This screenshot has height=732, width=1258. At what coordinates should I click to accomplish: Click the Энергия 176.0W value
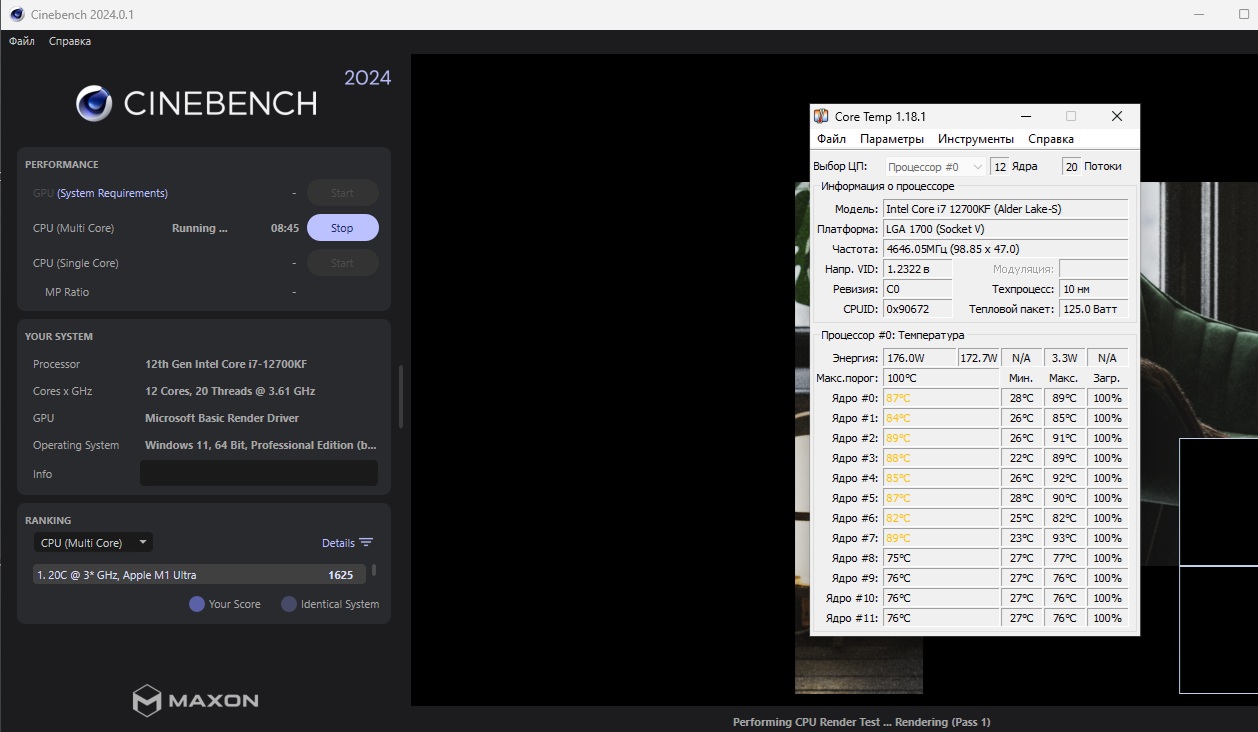(918, 358)
